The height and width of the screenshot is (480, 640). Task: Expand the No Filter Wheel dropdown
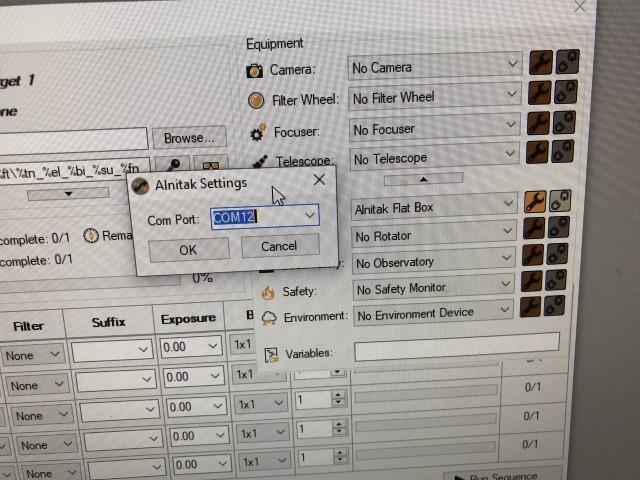coord(512,94)
